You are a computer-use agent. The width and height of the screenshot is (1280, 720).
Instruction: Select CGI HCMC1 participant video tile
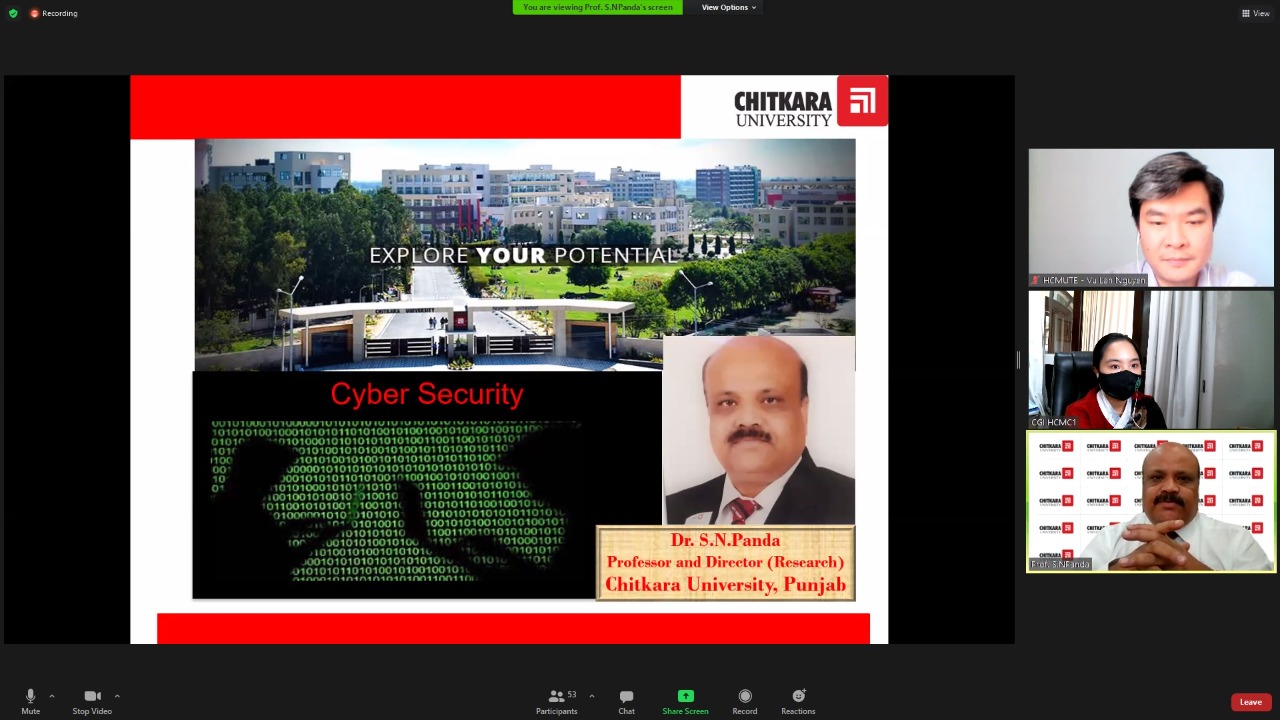point(1151,360)
